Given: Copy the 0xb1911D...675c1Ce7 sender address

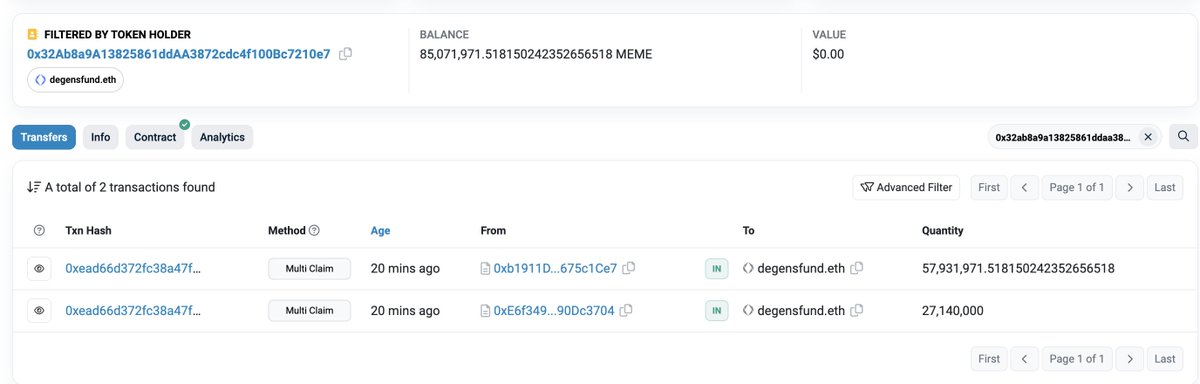Looking at the screenshot, I should tap(628, 268).
